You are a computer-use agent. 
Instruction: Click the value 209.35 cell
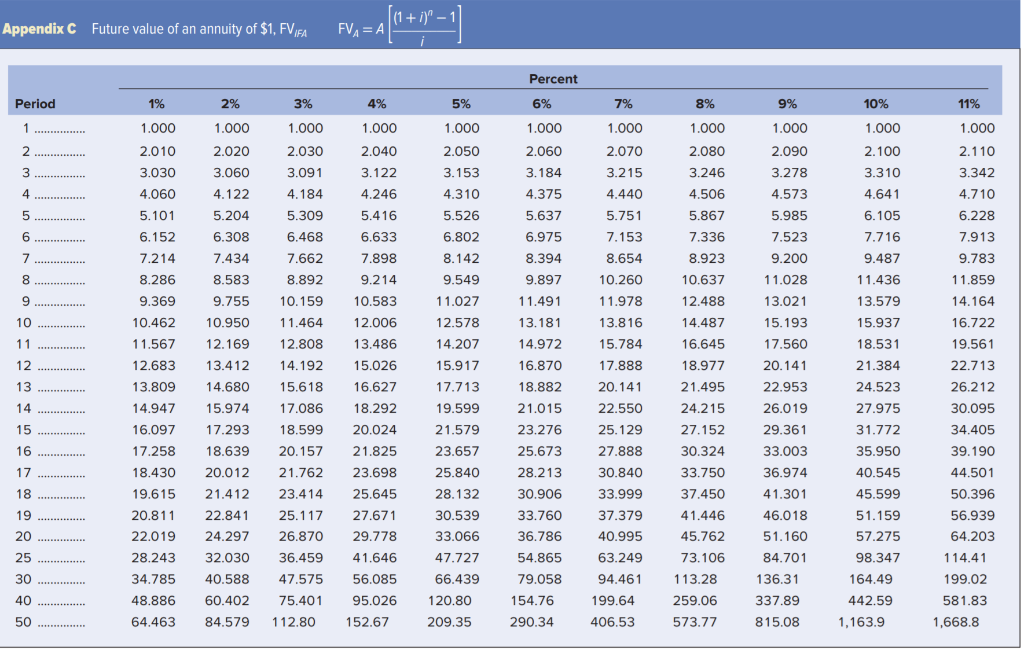pos(449,623)
